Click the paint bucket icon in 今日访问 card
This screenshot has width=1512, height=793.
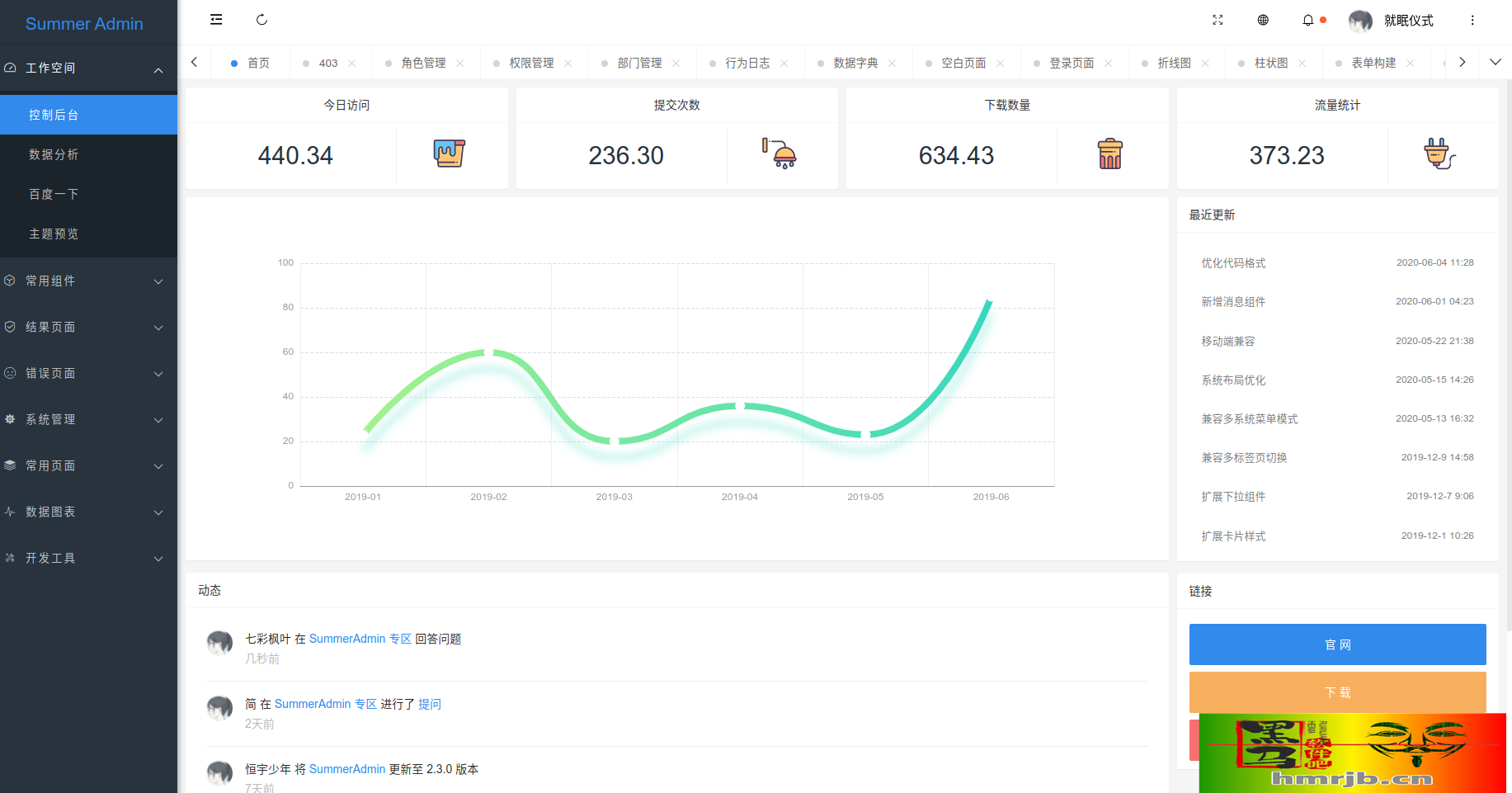click(x=450, y=153)
